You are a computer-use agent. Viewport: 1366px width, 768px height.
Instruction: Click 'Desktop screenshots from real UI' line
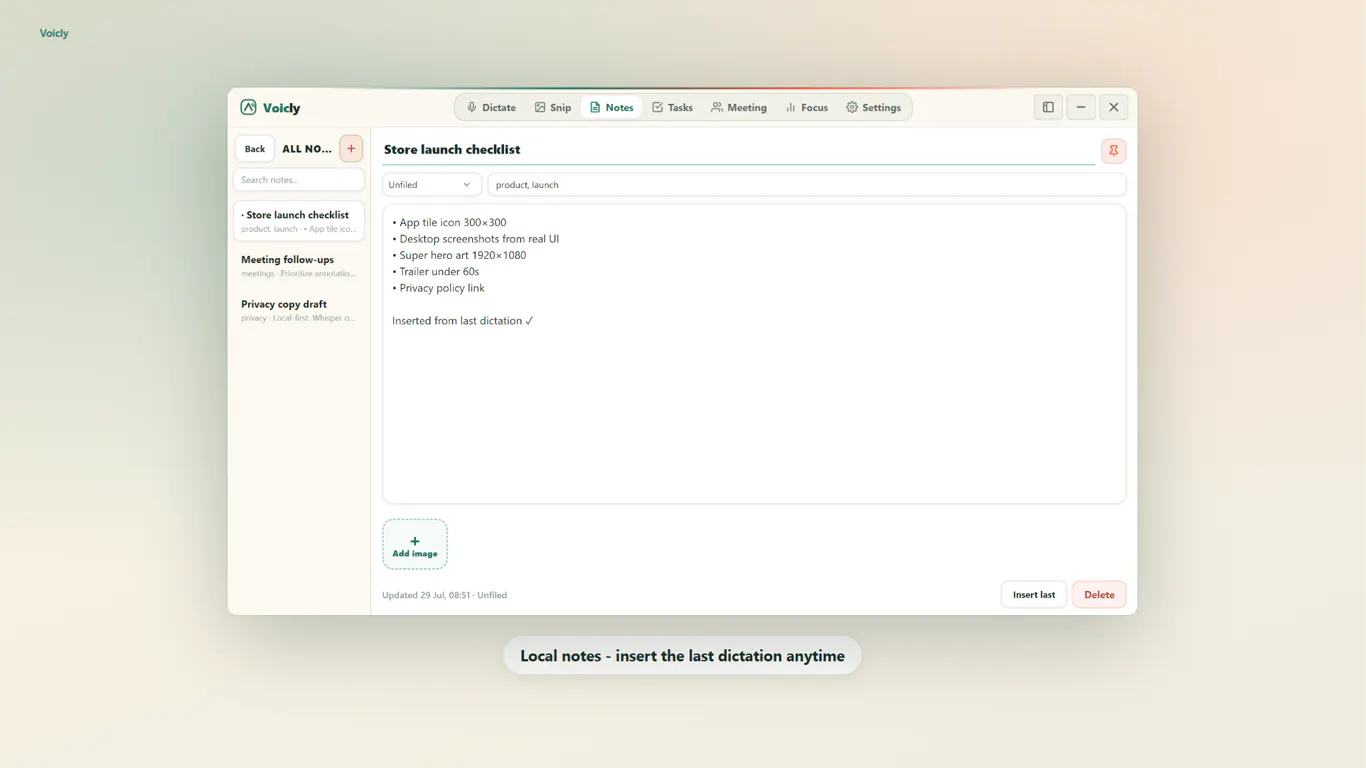point(476,239)
